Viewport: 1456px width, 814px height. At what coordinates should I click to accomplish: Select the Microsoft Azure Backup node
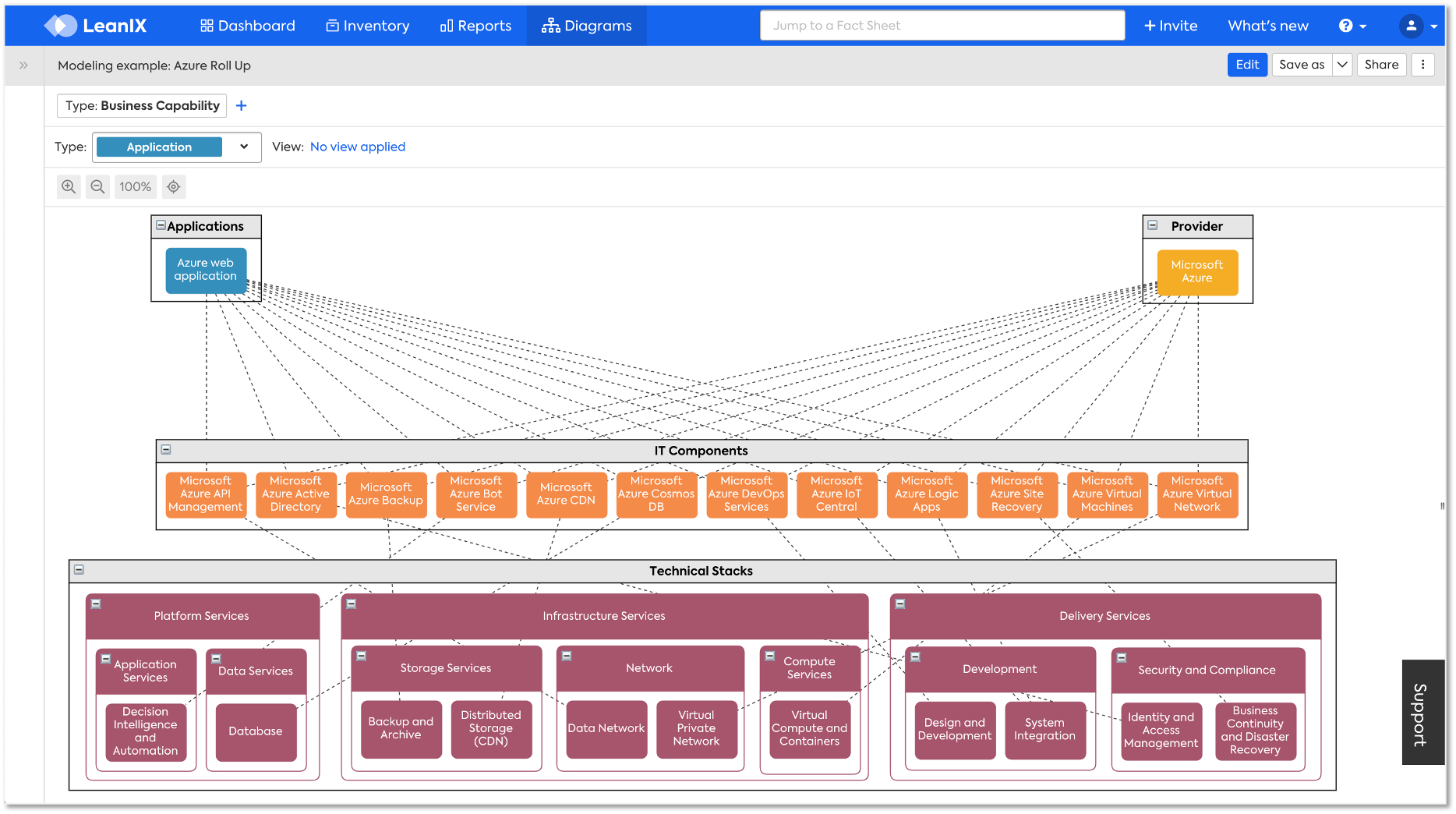coord(386,494)
